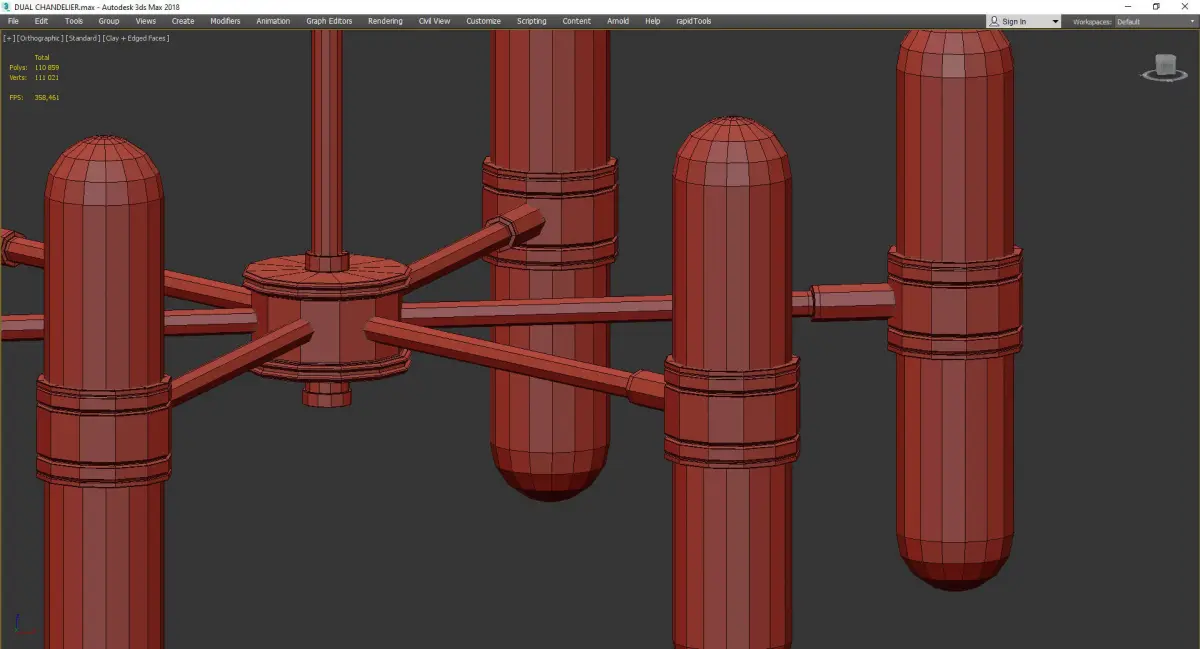Open the Modifiers menu
This screenshot has width=1200, height=649.
[x=225, y=21]
